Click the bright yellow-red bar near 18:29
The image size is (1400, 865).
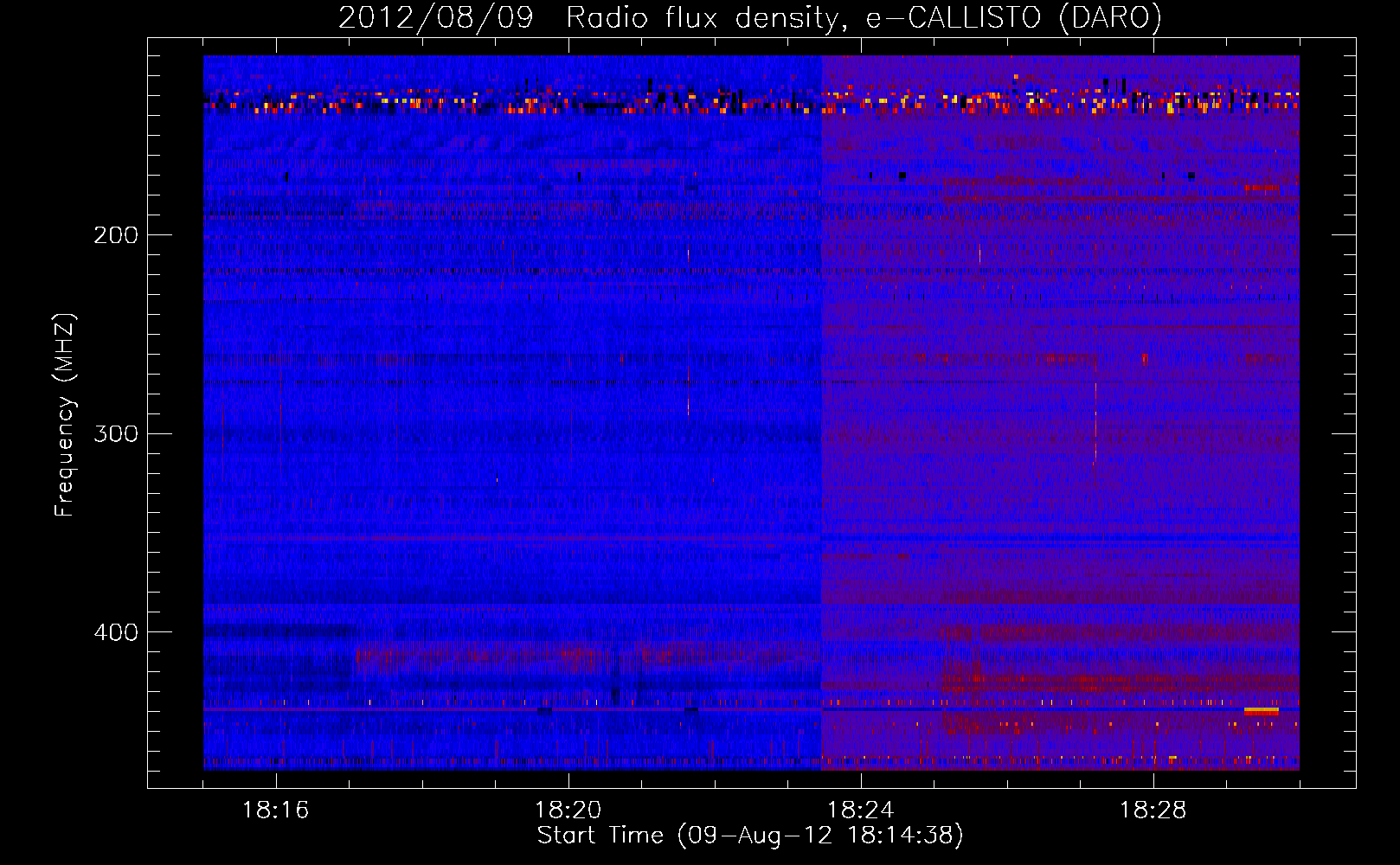(x=1261, y=711)
